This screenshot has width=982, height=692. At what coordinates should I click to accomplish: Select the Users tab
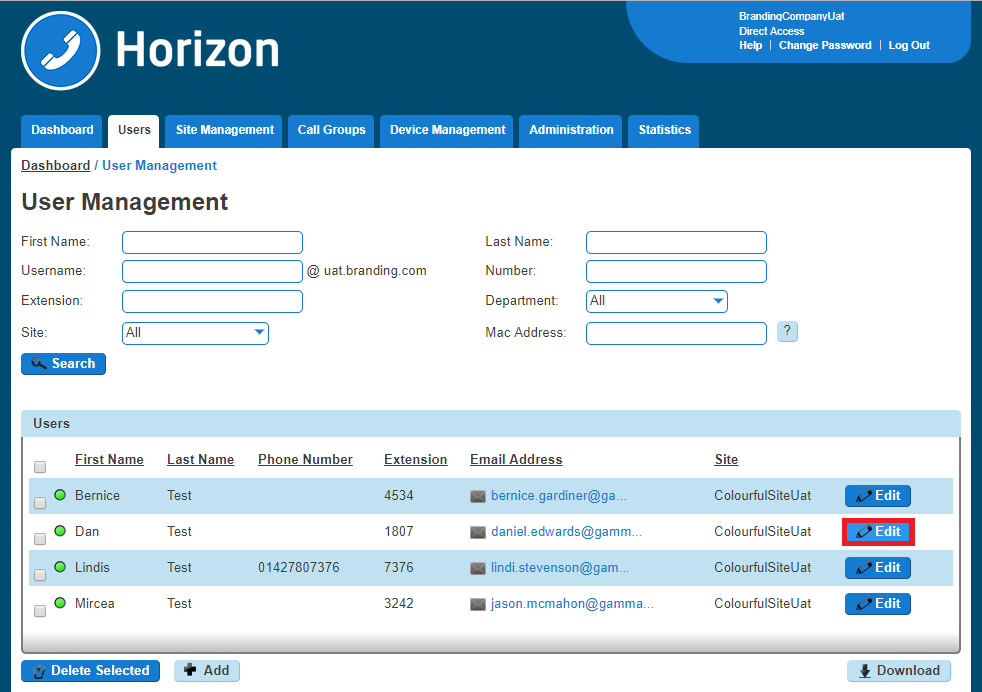134,130
